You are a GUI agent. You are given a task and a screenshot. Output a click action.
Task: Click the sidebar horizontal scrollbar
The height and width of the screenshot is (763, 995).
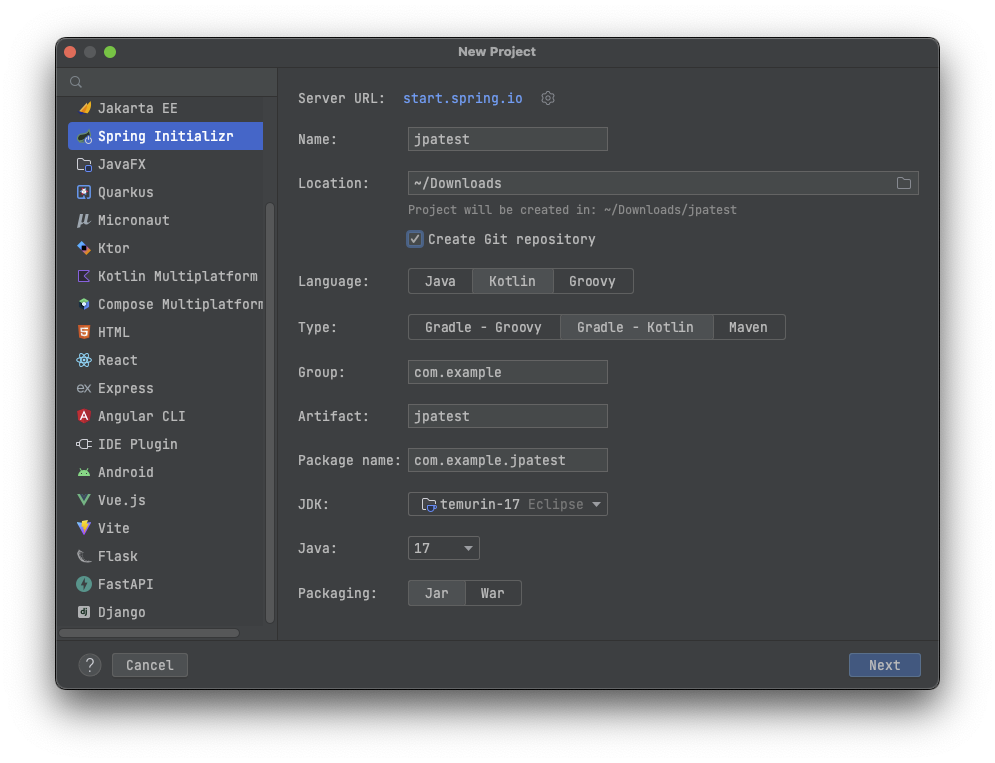tap(149, 633)
